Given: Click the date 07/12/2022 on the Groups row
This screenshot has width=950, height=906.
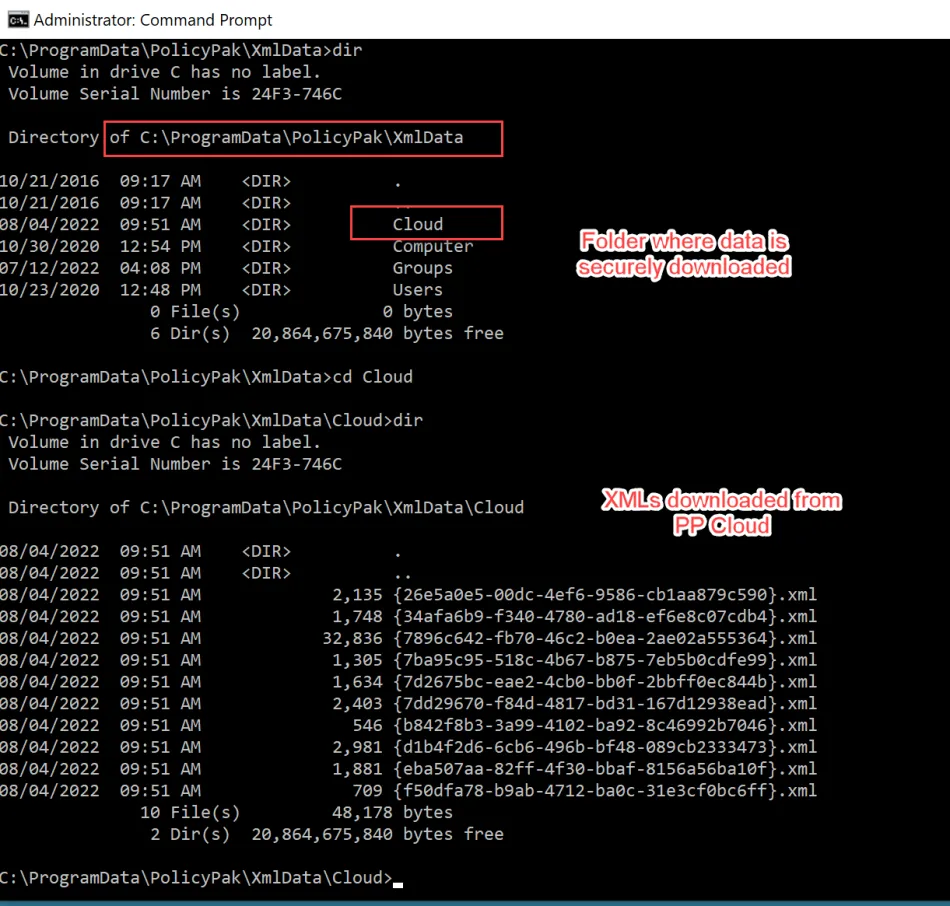Looking at the screenshot, I should point(50,268).
